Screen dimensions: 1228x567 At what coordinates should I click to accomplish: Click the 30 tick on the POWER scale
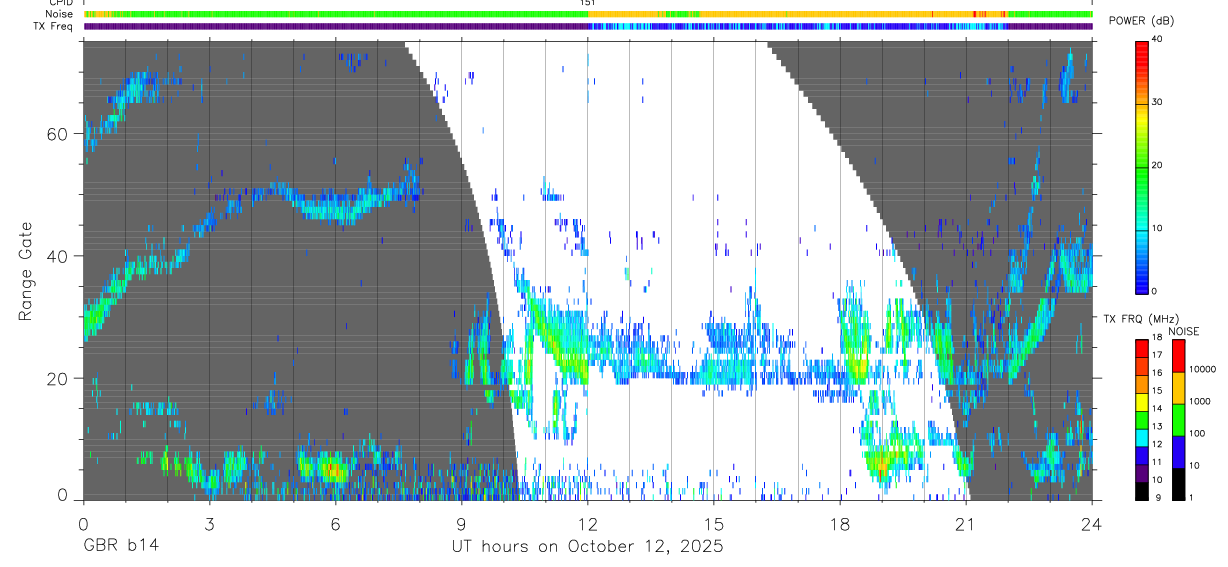click(1159, 103)
